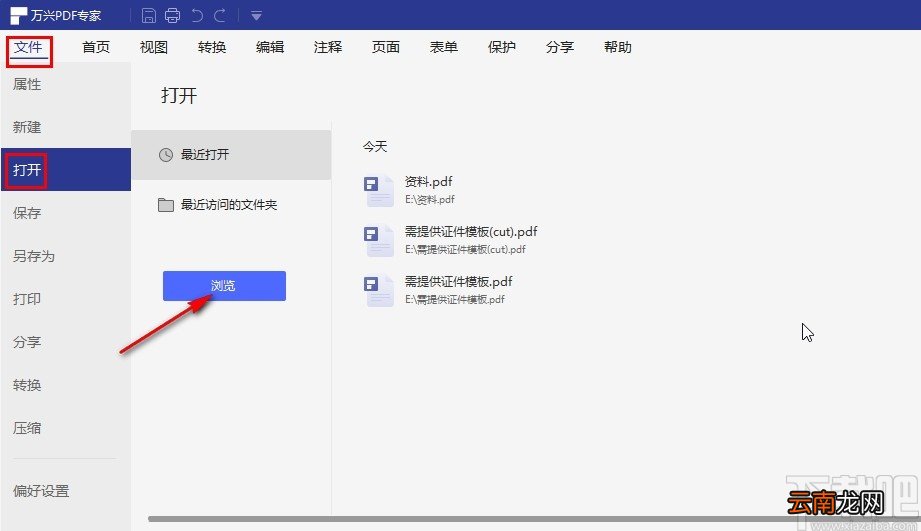Click the file icon for 资料.pdf
Viewport: 921px width, 531px height.
(x=378, y=191)
